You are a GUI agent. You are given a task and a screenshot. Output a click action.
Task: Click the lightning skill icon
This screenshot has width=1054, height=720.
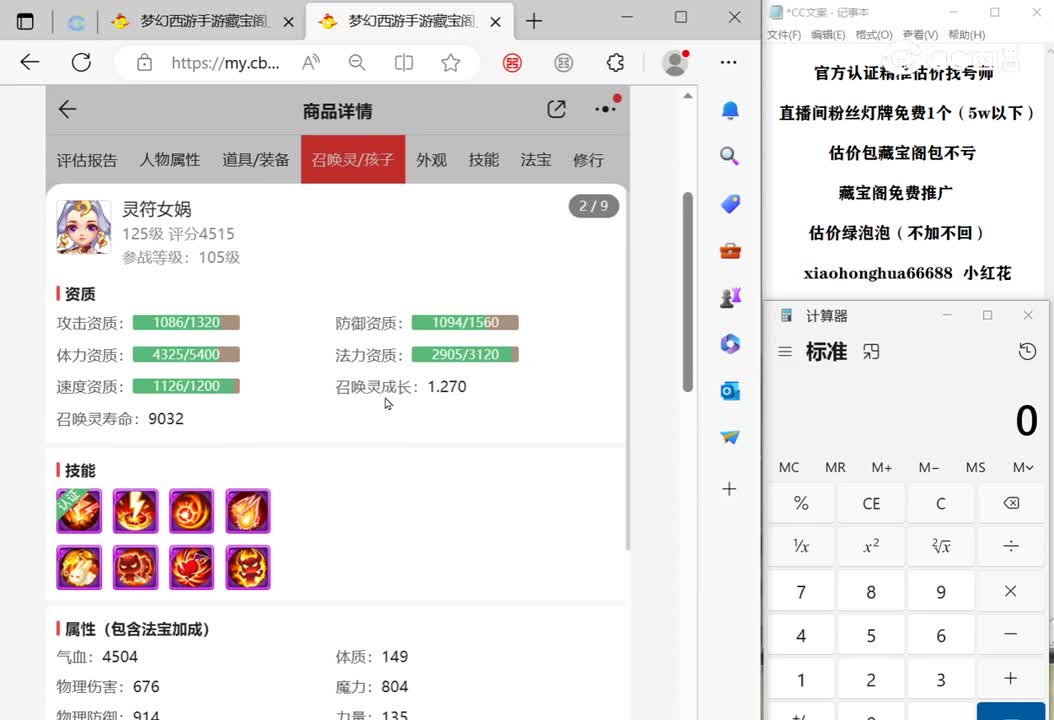[135, 511]
